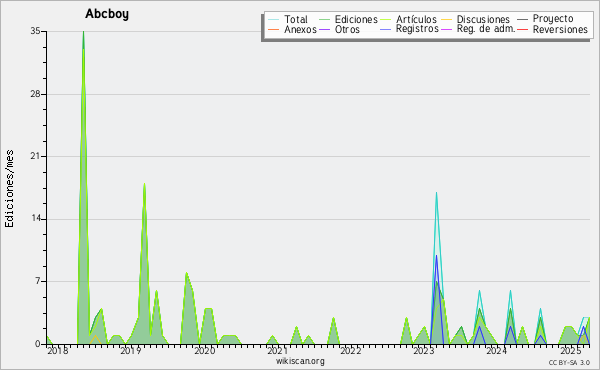Click the 2024 x-axis label
This screenshot has height=370, width=600.
click(497, 351)
